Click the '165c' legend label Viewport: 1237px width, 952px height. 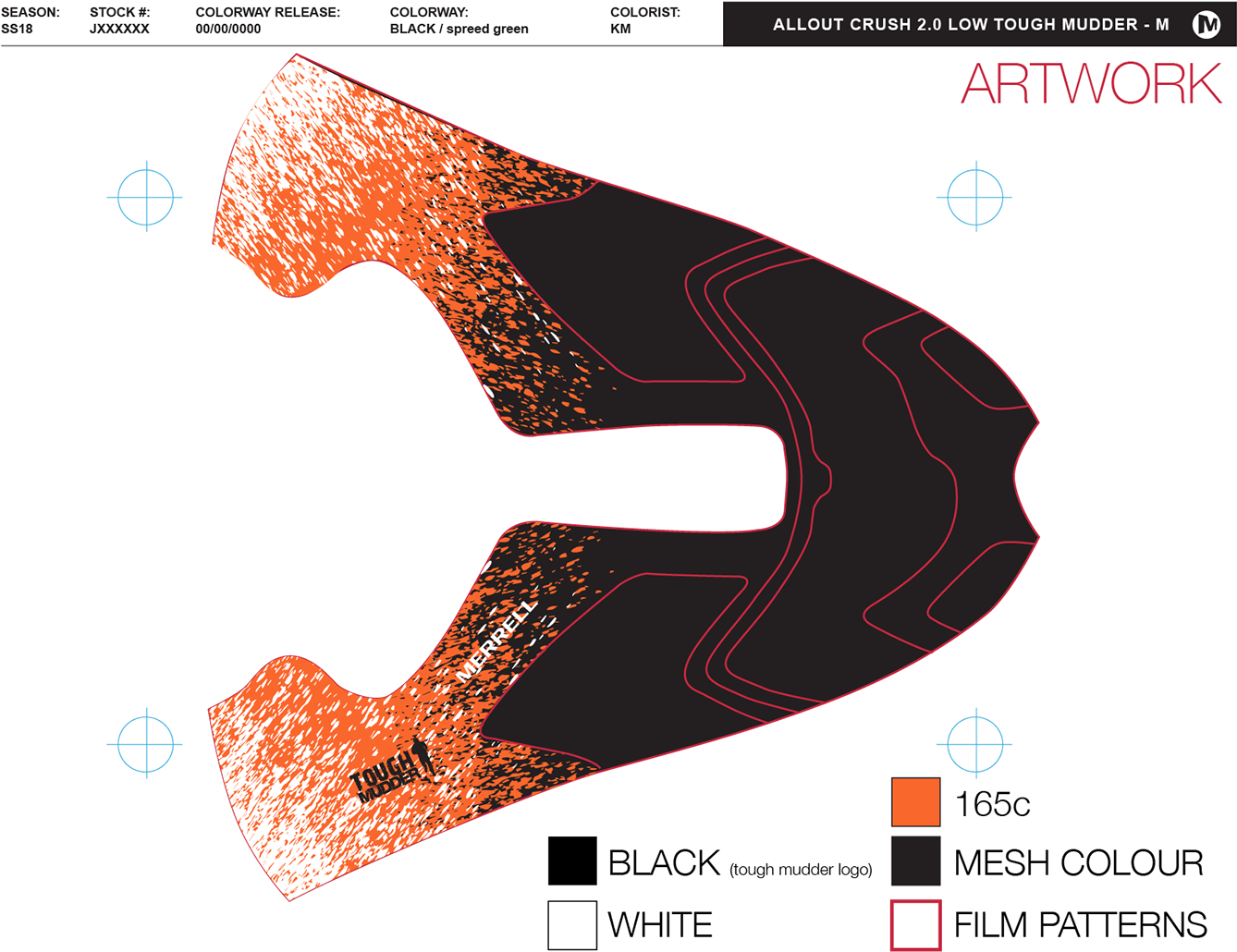(992, 804)
